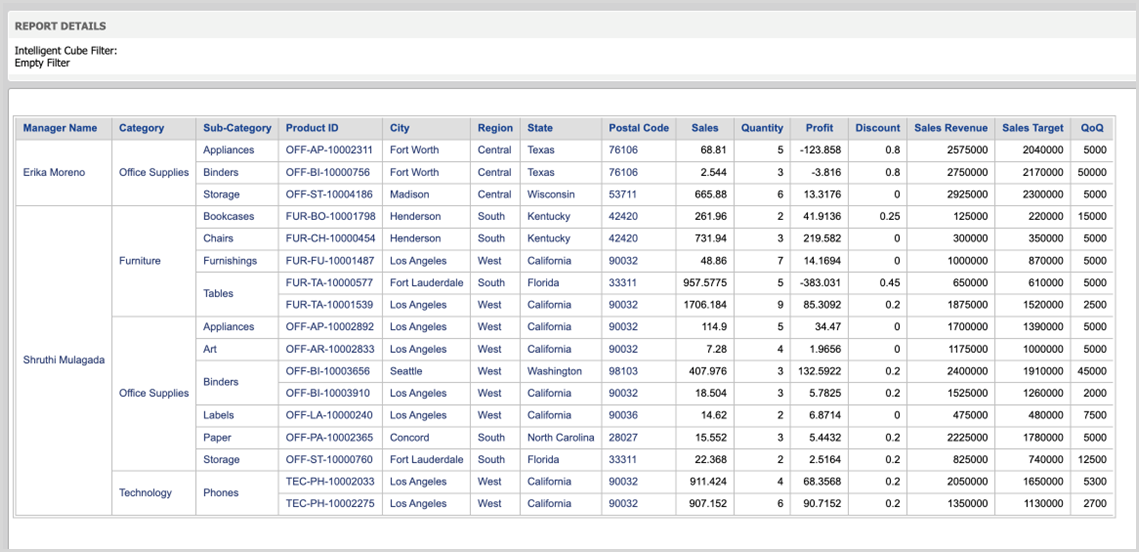Click the Sub-Category column header
Viewport: 1139px width, 552px height.
pyautogui.click(x=237, y=128)
